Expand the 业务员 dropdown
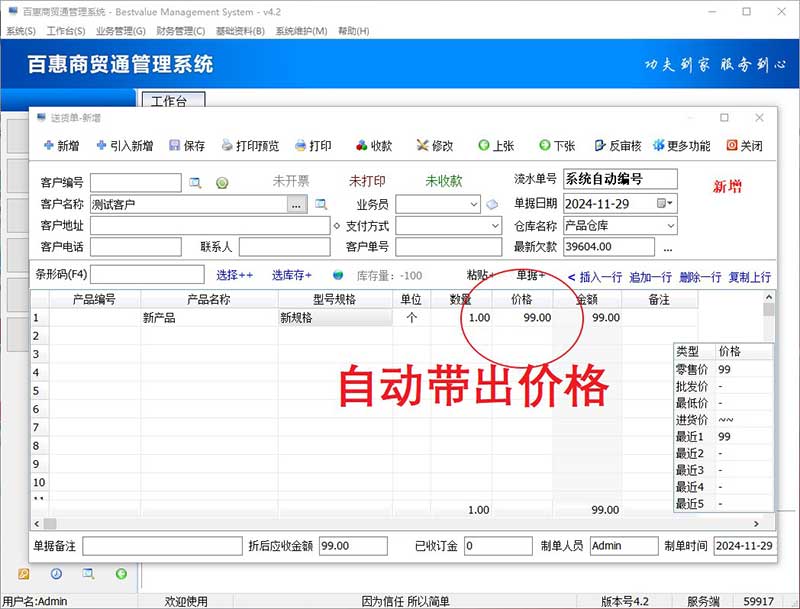Screen dimensions: 800x609 473,205
